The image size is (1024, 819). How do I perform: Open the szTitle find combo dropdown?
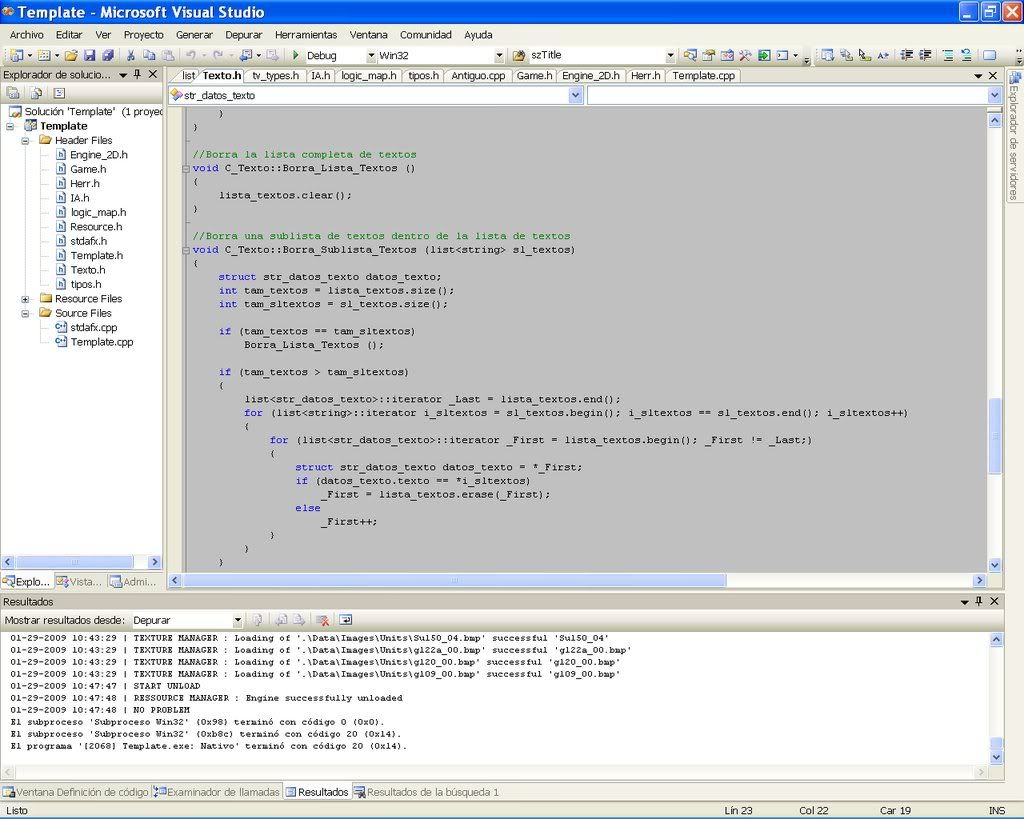pyautogui.click(x=670, y=56)
